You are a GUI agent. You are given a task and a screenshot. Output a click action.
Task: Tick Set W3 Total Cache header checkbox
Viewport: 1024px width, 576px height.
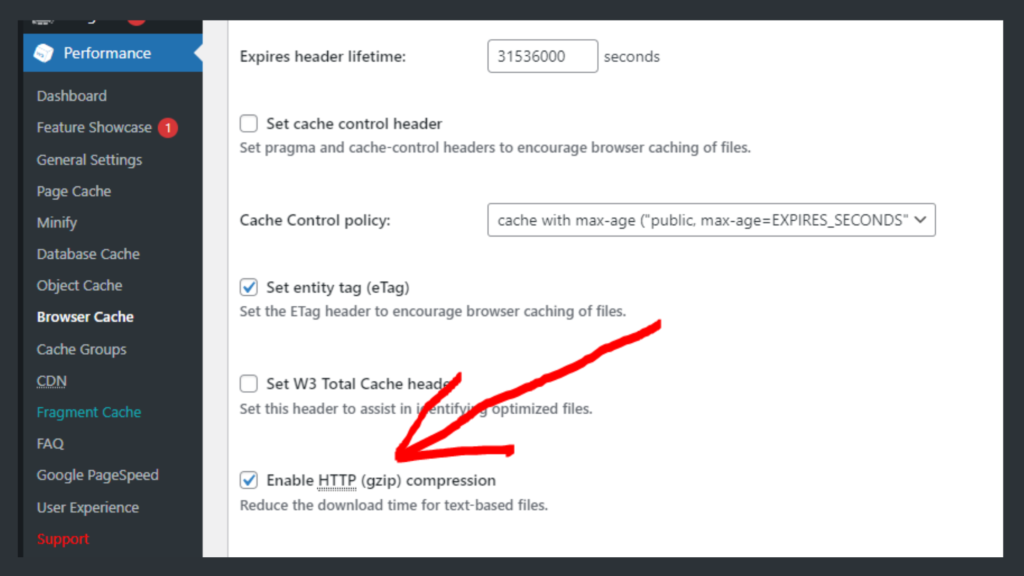248,383
